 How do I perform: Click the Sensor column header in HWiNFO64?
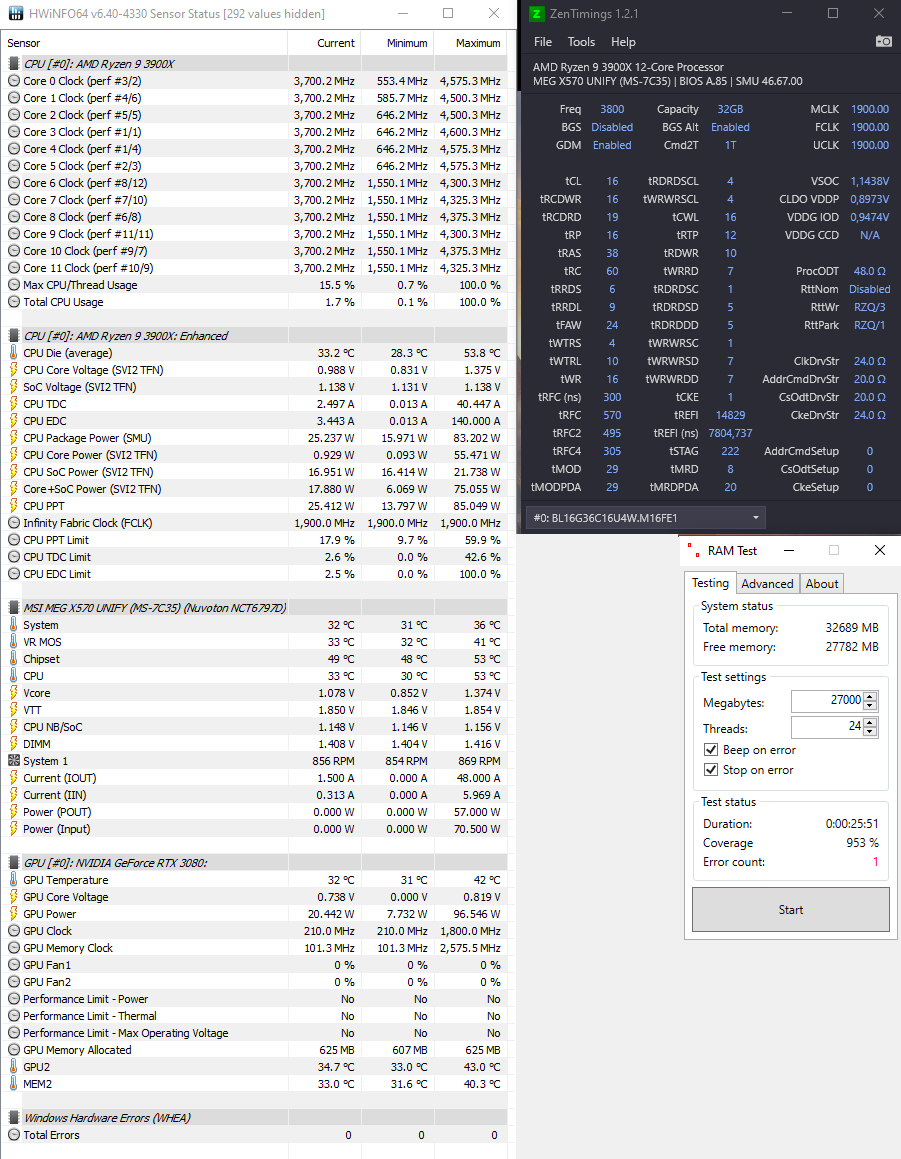coord(144,43)
